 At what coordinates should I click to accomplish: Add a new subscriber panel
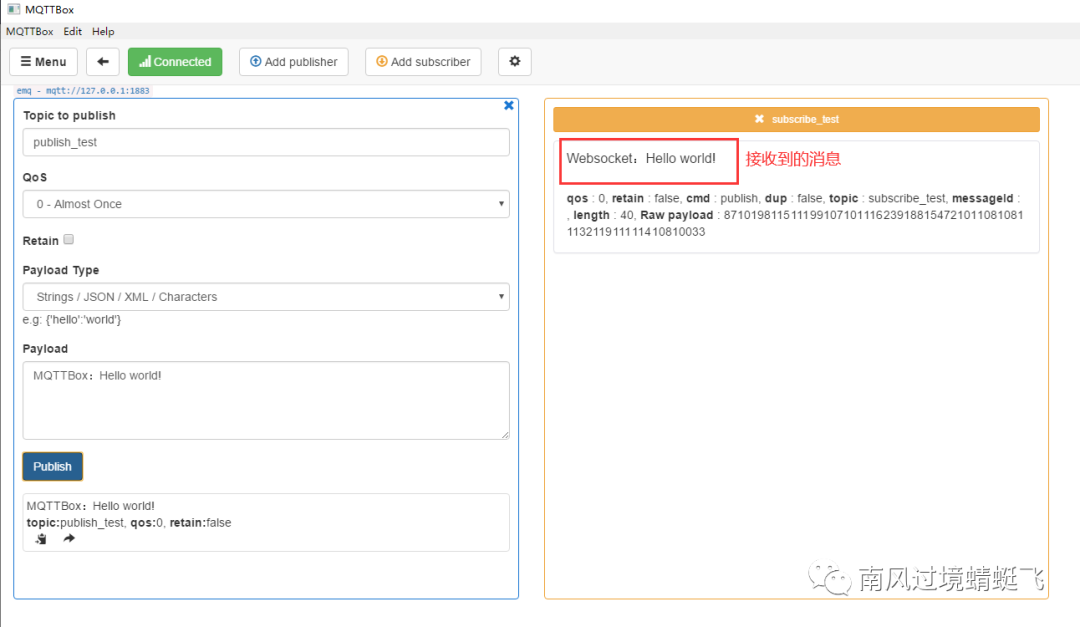(x=423, y=61)
